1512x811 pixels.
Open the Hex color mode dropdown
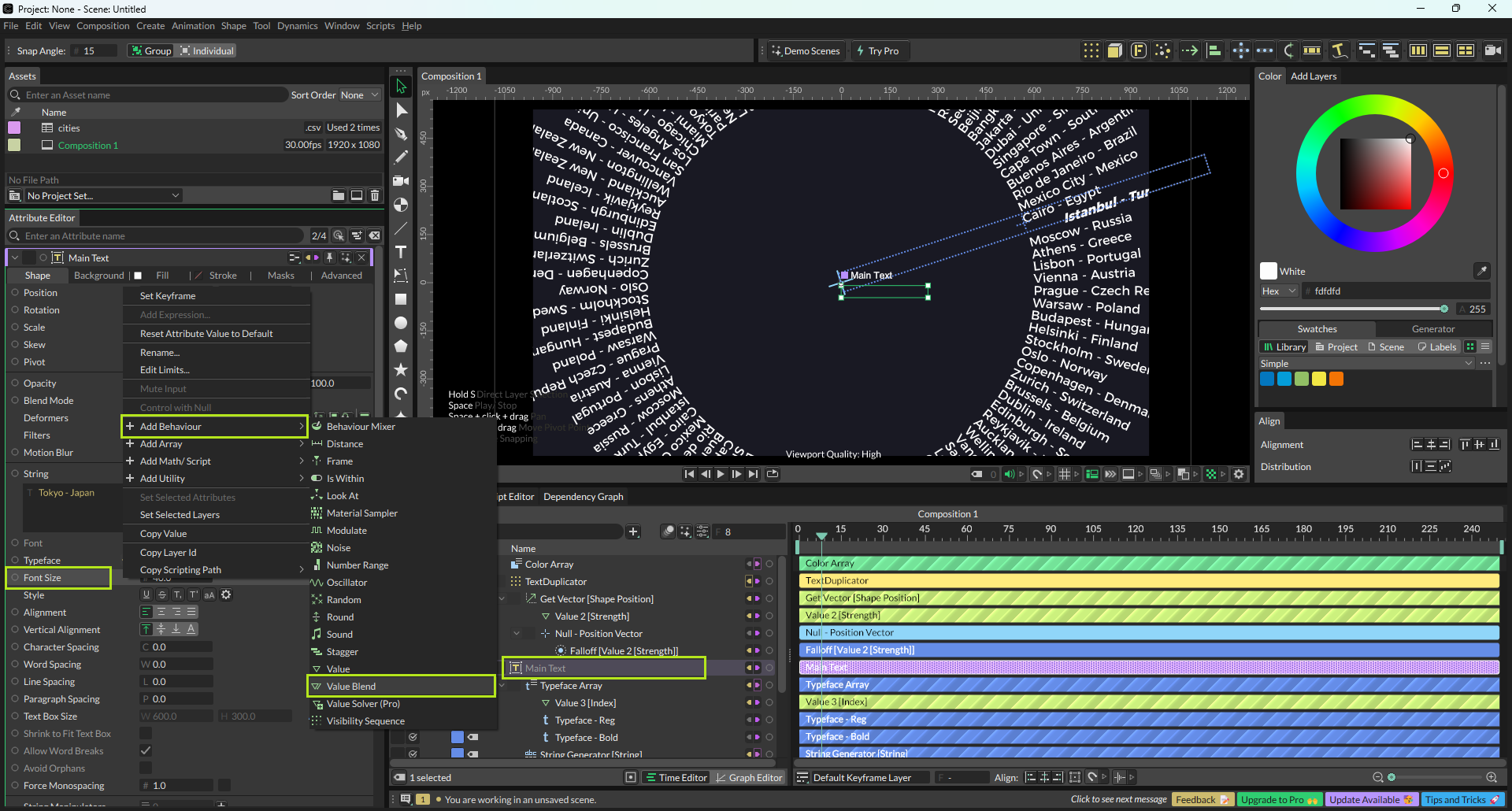[x=1279, y=291]
